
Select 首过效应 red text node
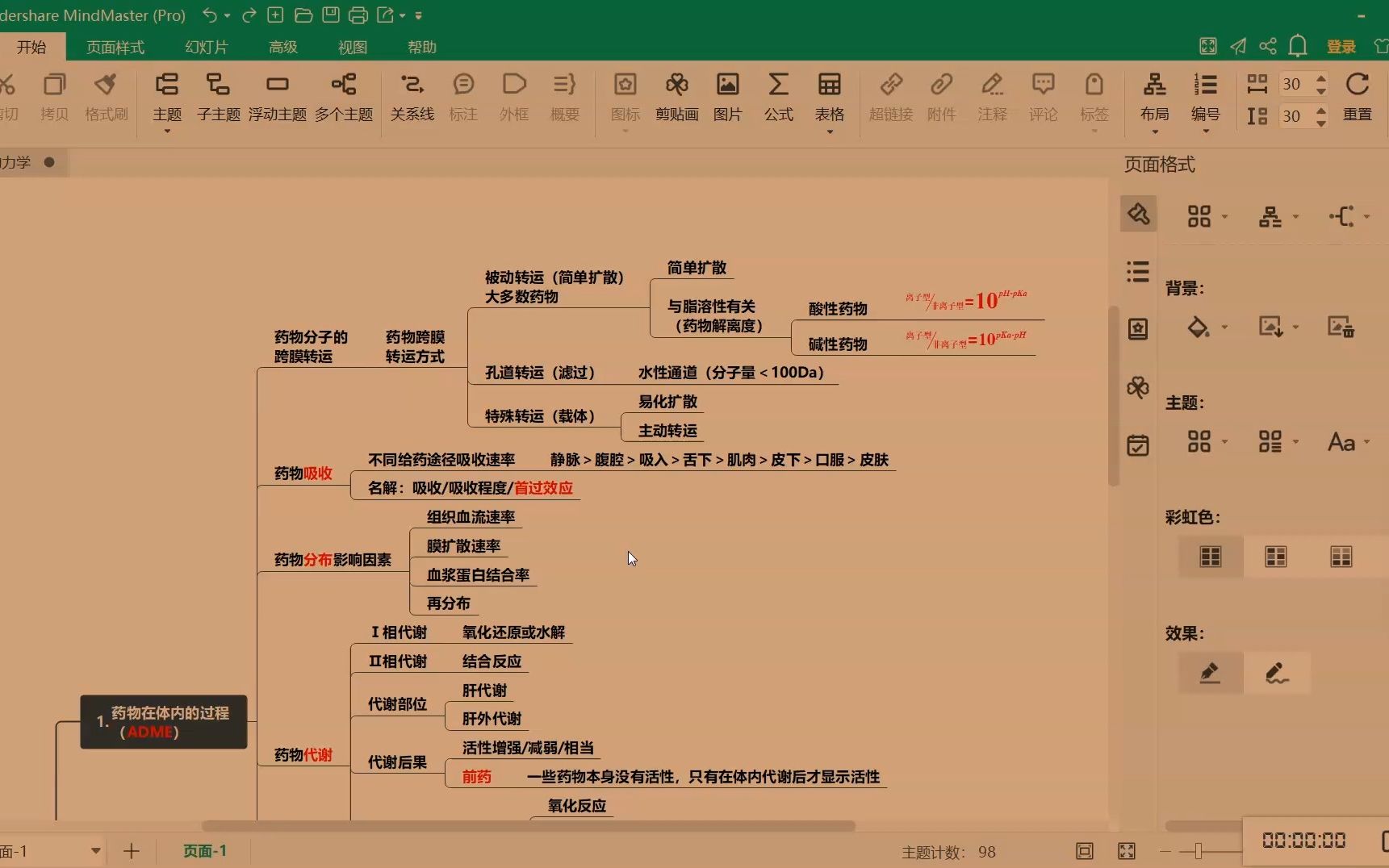pos(543,487)
